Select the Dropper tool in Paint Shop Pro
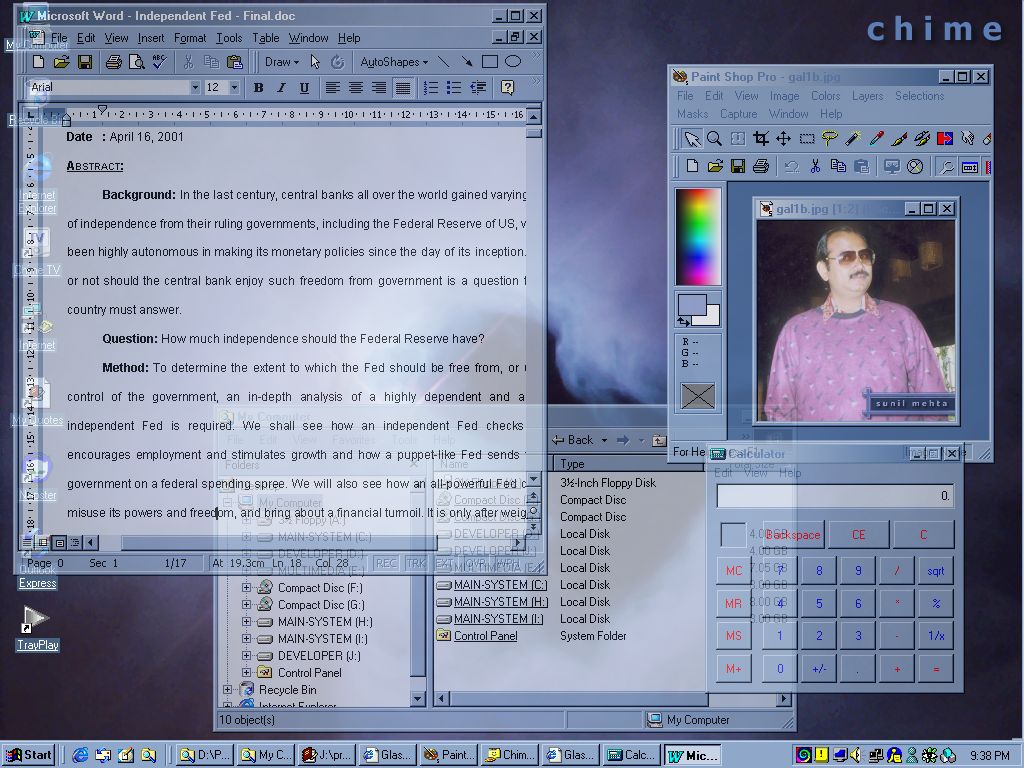The height and width of the screenshot is (768, 1024). click(x=875, y=139)
